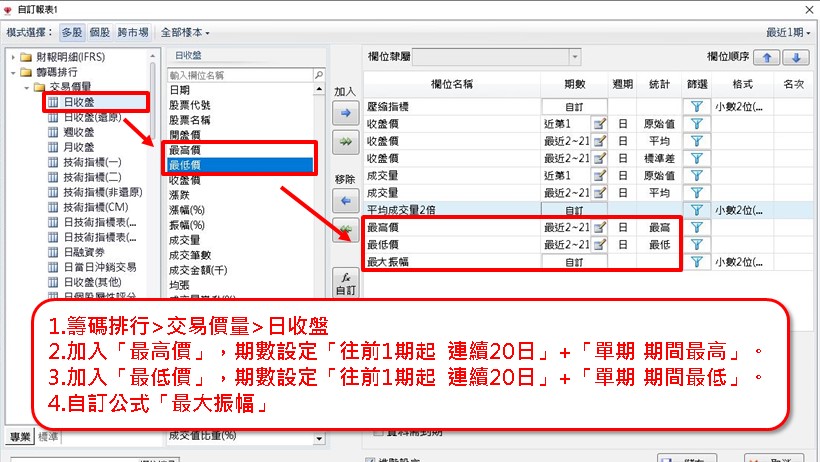820x462 pixels.
Task: Click the 自訂 period cell of 平均成交量2倍
Action: (574, 210)
